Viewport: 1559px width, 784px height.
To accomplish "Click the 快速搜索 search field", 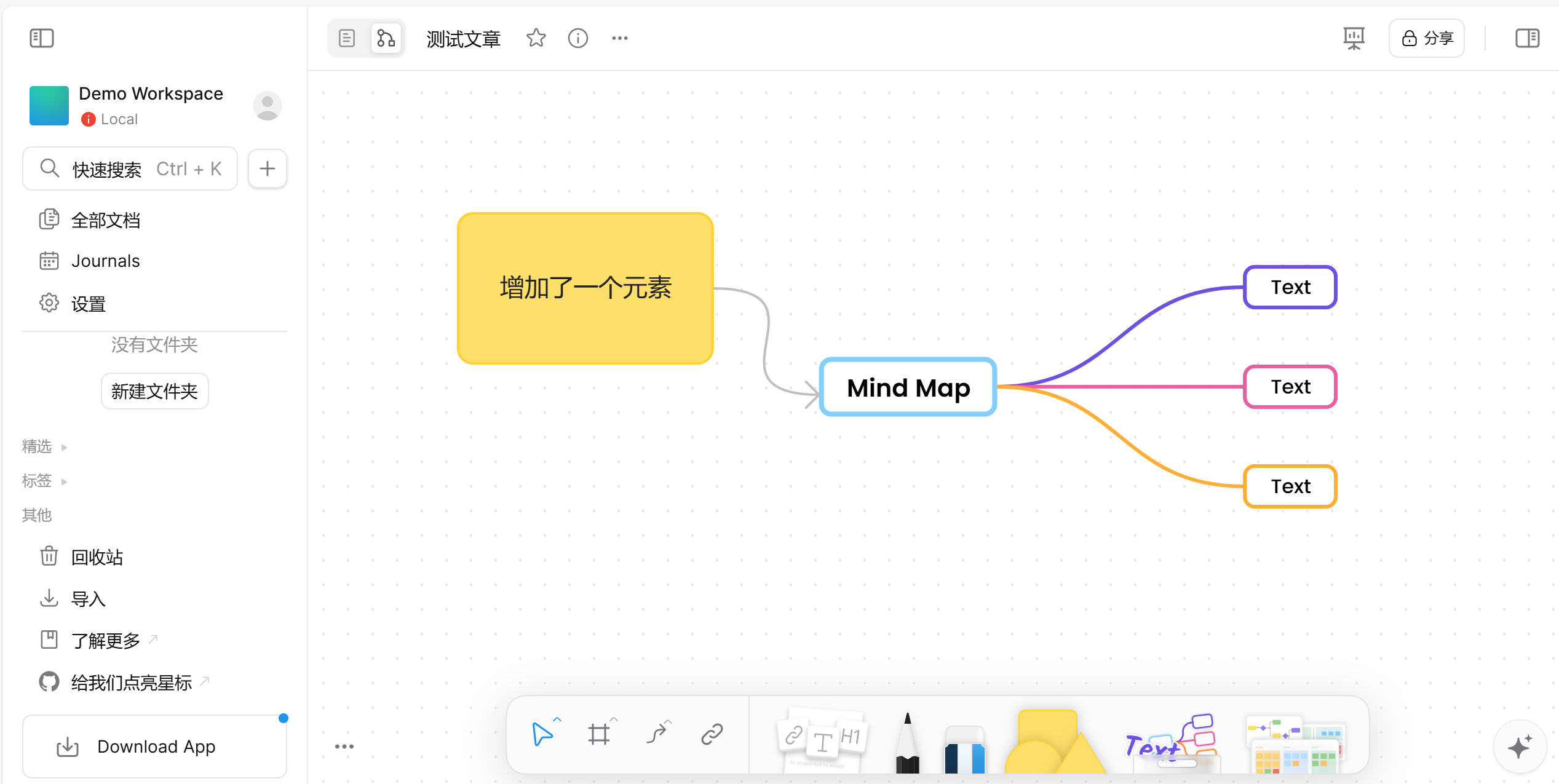I will (130, 168).
